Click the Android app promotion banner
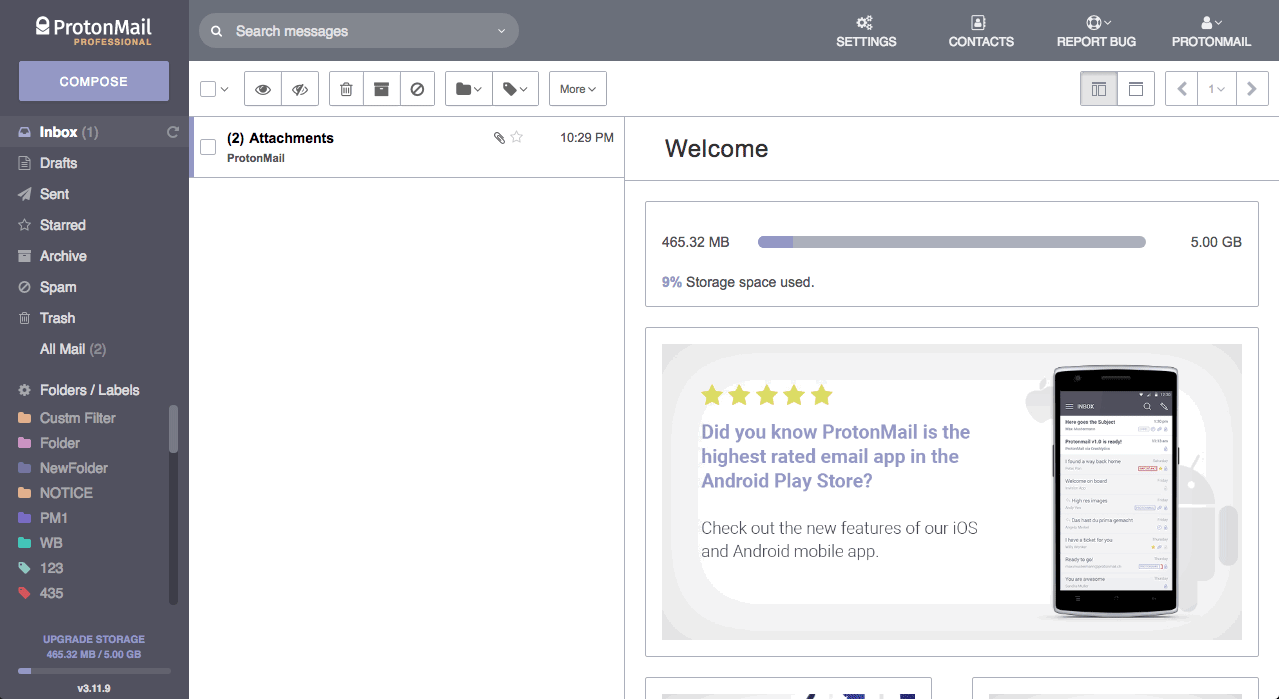The width and height of the screenshot is (1279, 699). (952, 492)
